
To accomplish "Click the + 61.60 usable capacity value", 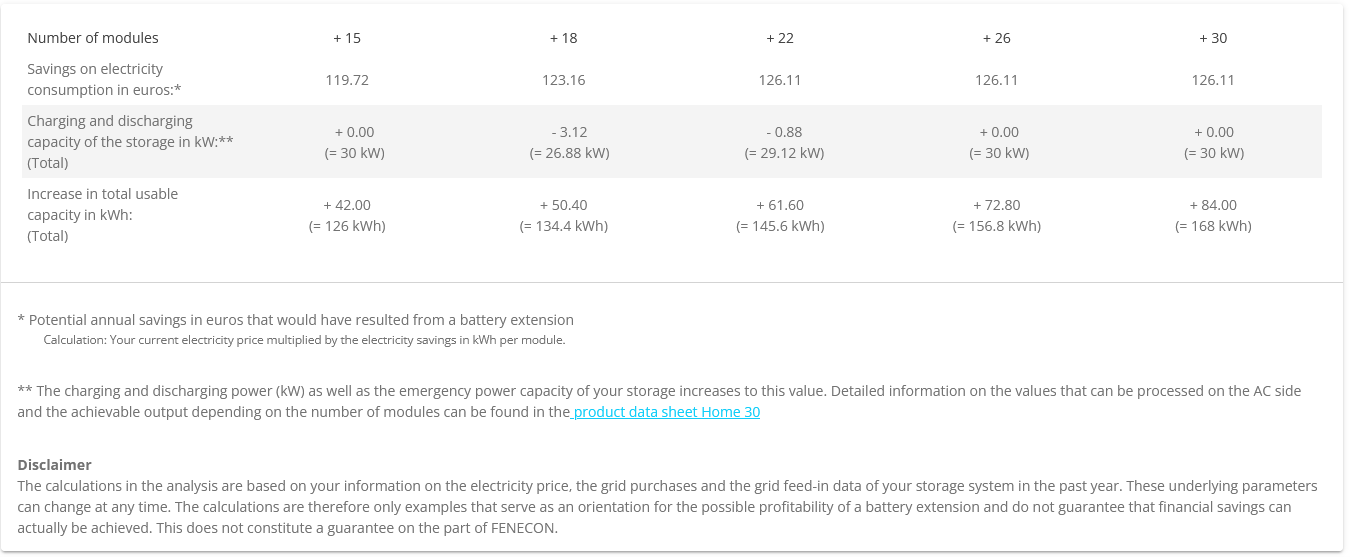I will pos(780,205).
